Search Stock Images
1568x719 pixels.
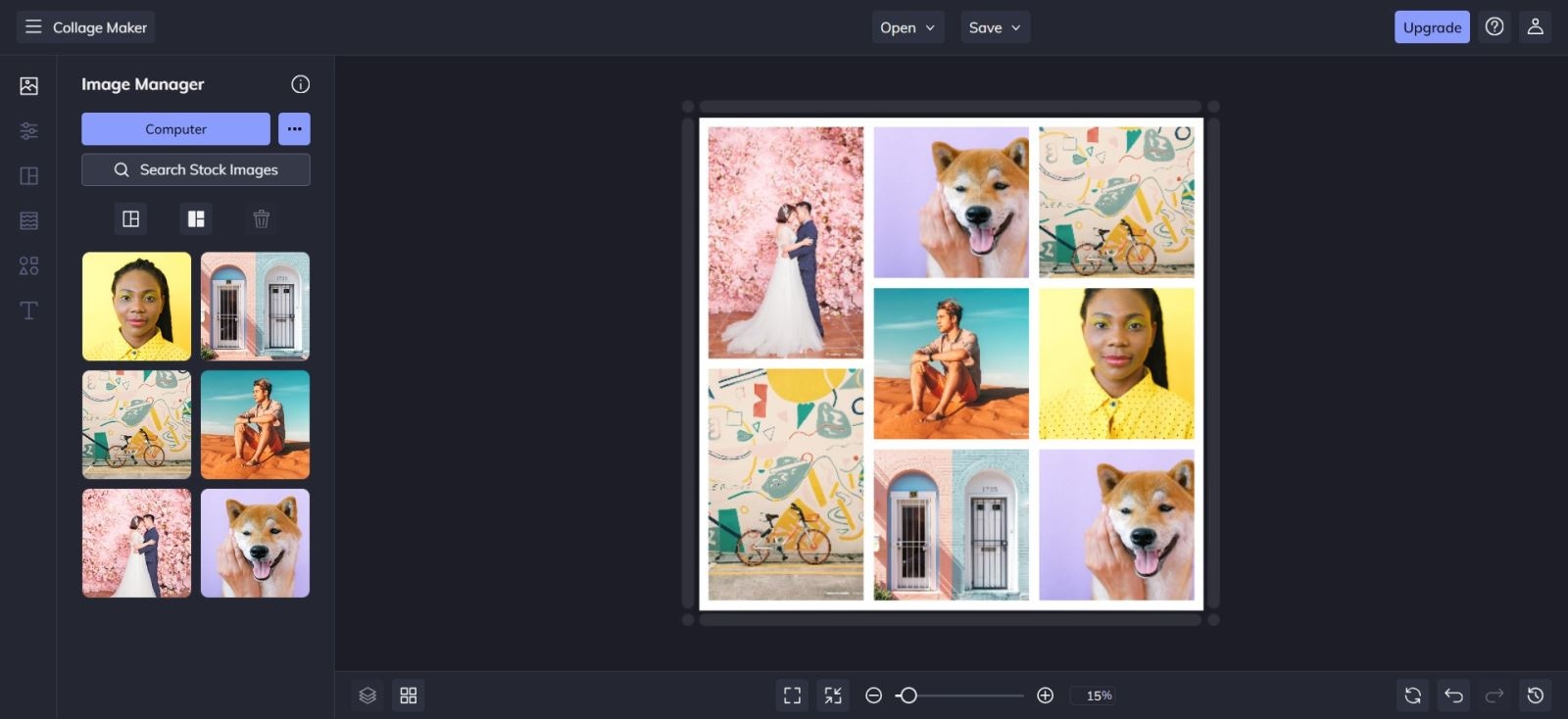click(x=196, y=169)
